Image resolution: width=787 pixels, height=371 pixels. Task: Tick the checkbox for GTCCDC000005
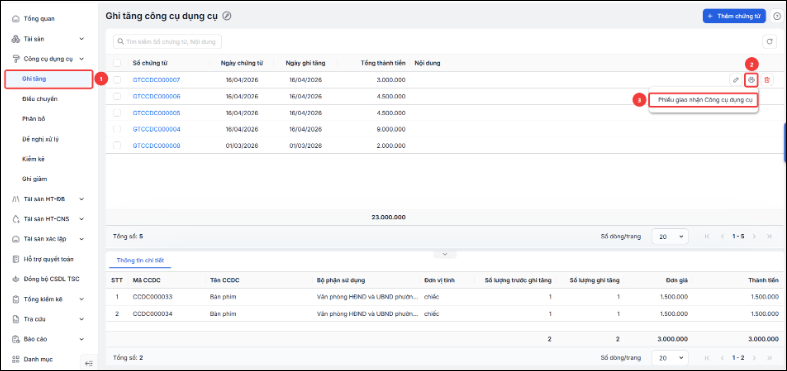(x=117, y=113)
